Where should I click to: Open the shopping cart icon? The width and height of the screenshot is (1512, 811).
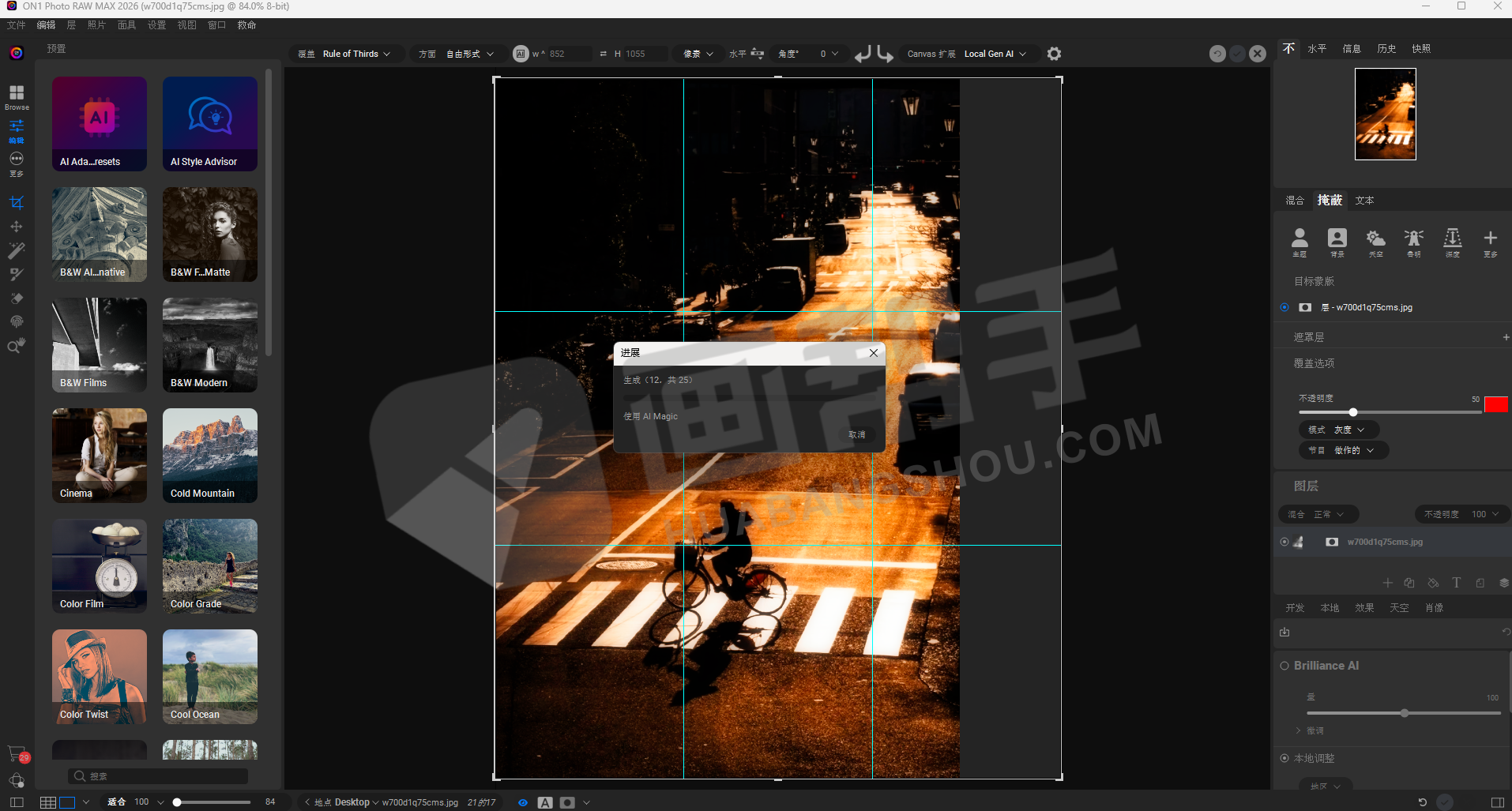[16, 754]
